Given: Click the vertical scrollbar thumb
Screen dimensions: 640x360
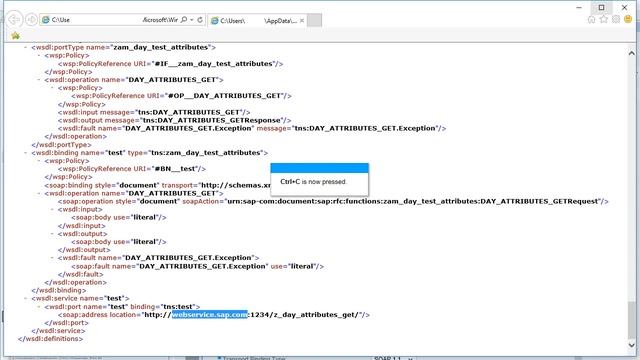Looking at the screenshot, I should coord(631,320).
